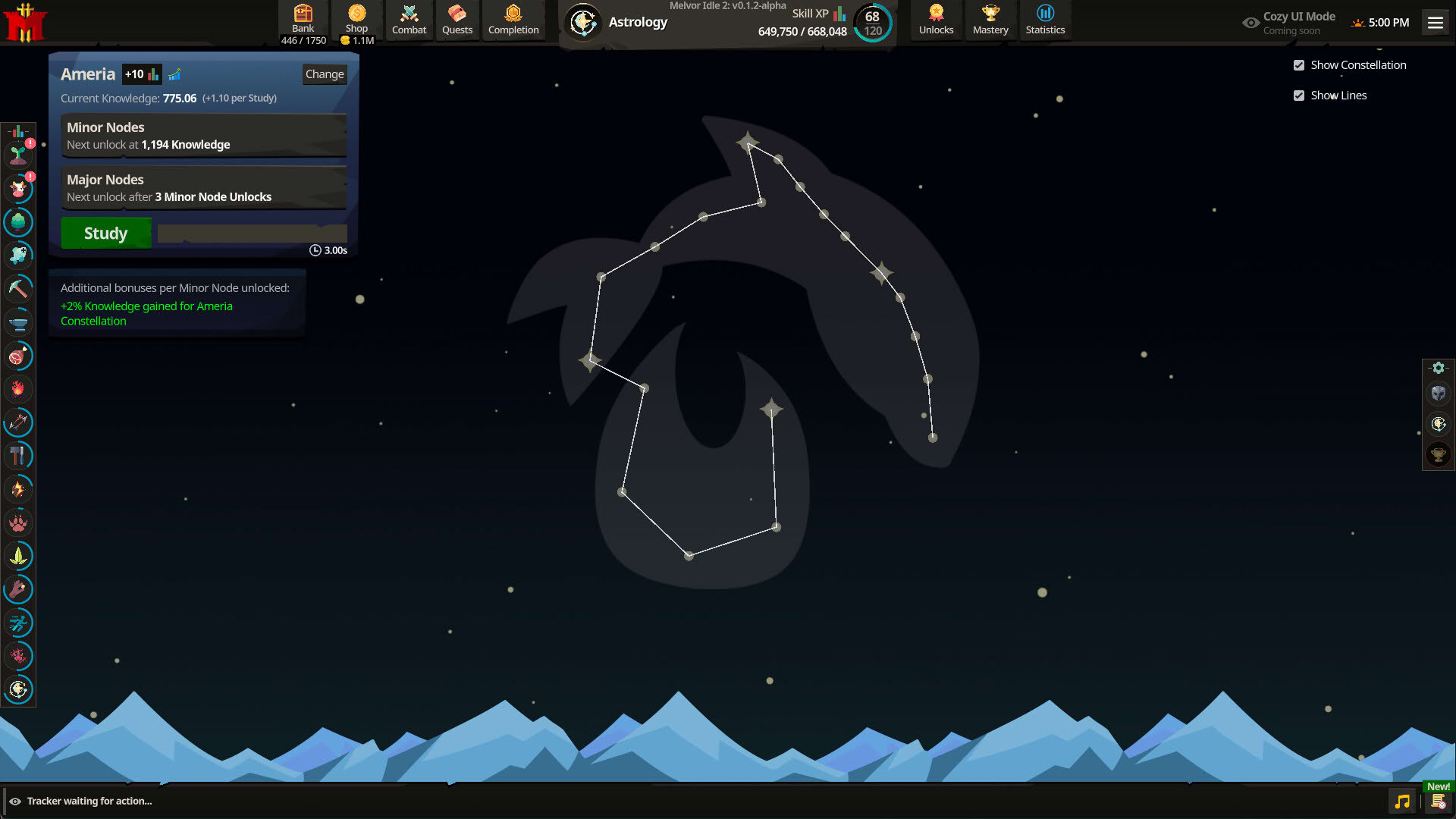Open the Combat menu
Viewport: 1456px width, 819px height.
tap(409, 20)
